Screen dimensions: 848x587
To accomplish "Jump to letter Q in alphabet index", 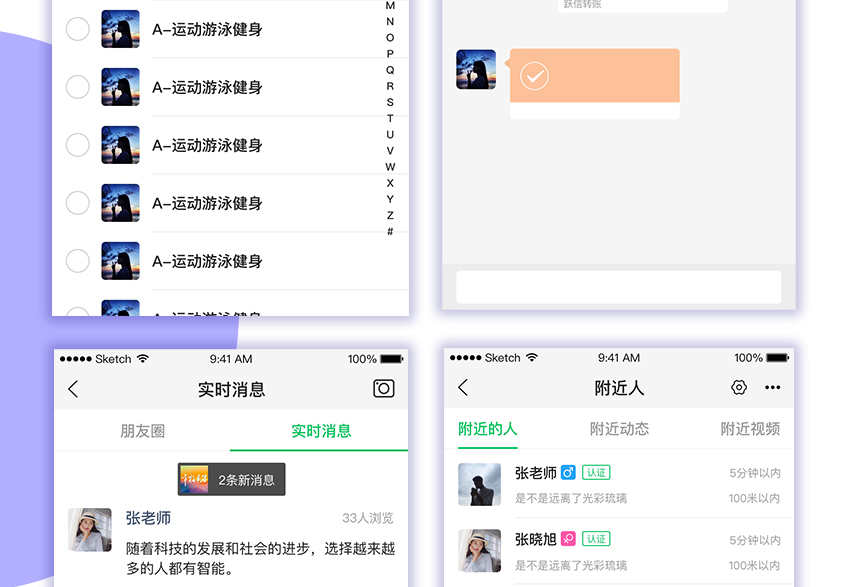I will point(390,70).
